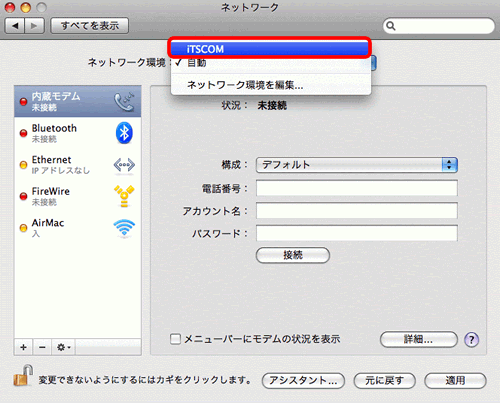
Task: Click the minus button to remove service
Action: (x=42, y=347)
